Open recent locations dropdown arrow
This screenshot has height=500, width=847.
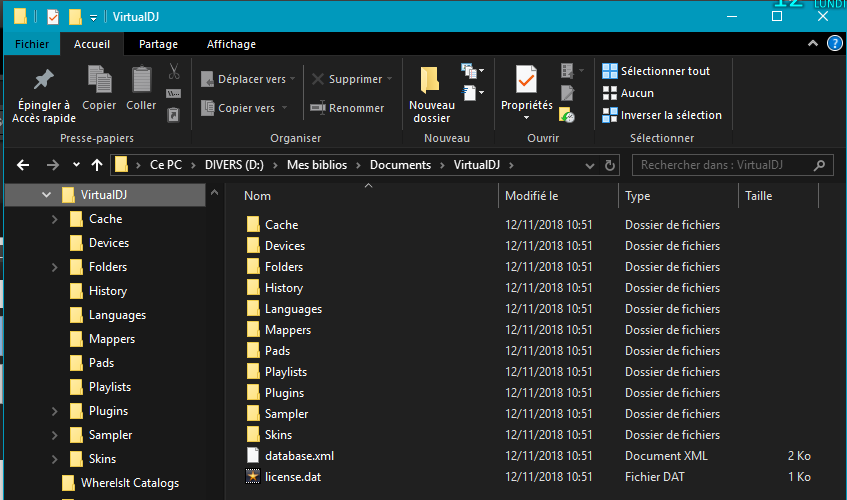(76, 165)
